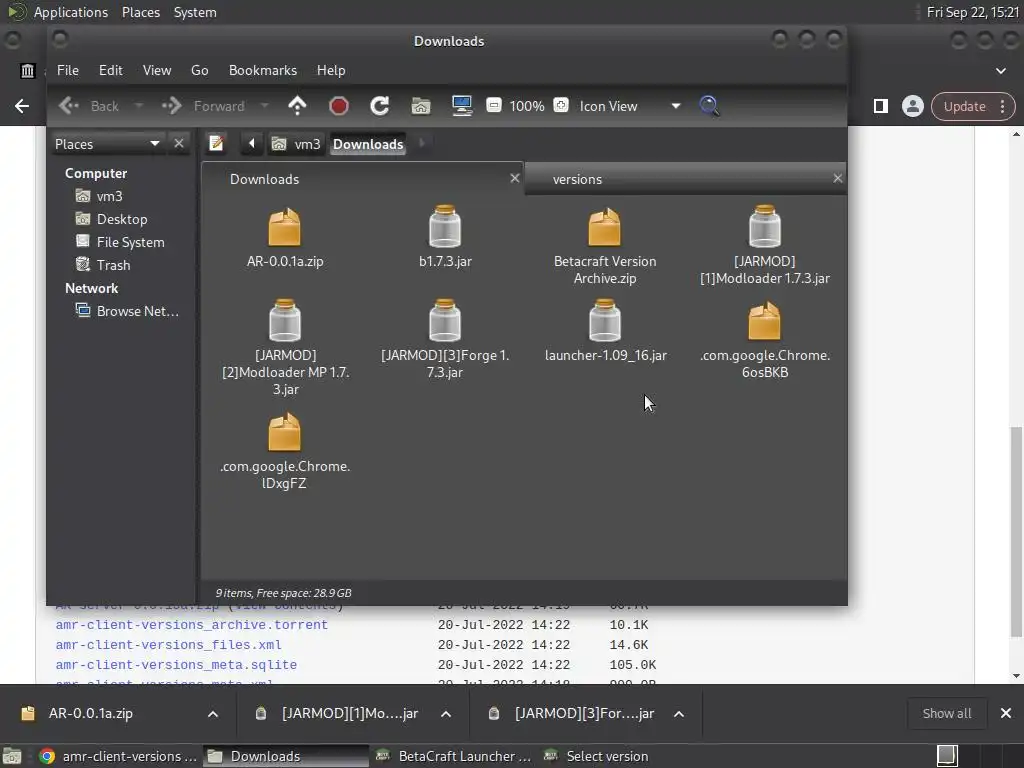Screen dimensions: 1024x768
Task: Open the Computer toolbar icon
Action: coord(462,106)
